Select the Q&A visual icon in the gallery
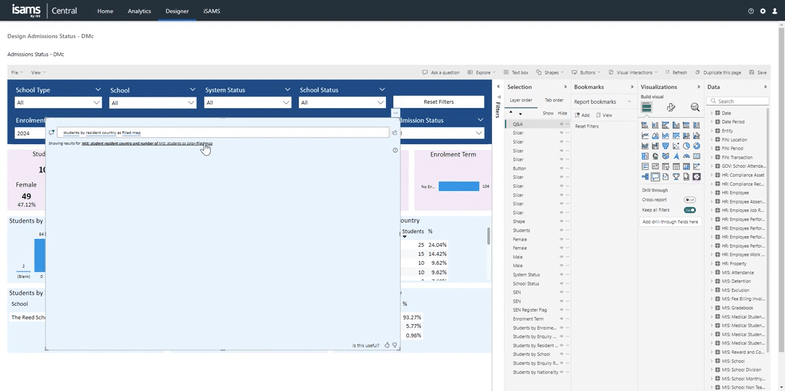 tap(655, 177)
